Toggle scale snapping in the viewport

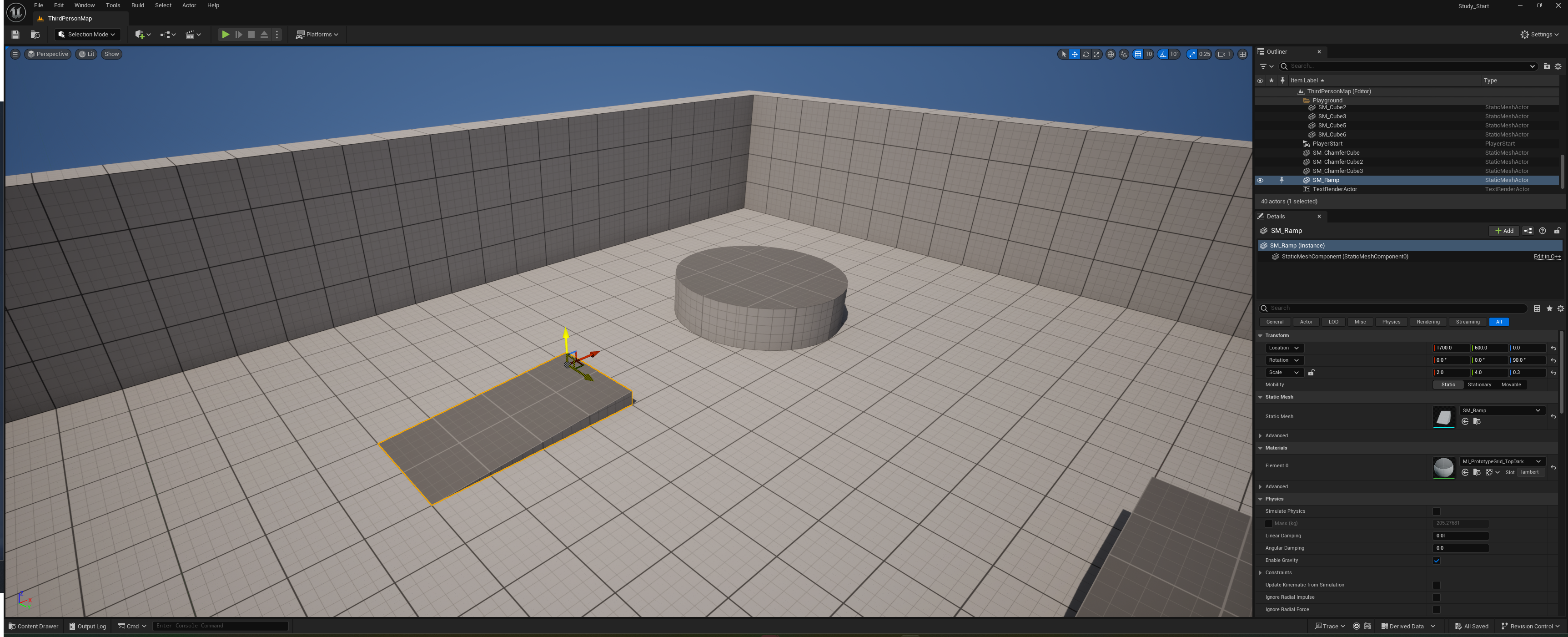coord(1192,54)
